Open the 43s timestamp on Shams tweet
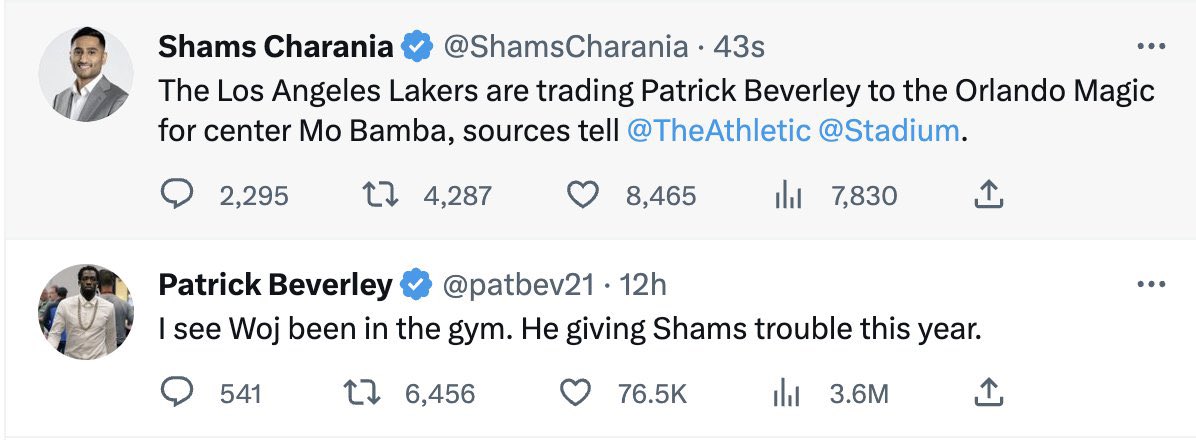 point(739,47)
